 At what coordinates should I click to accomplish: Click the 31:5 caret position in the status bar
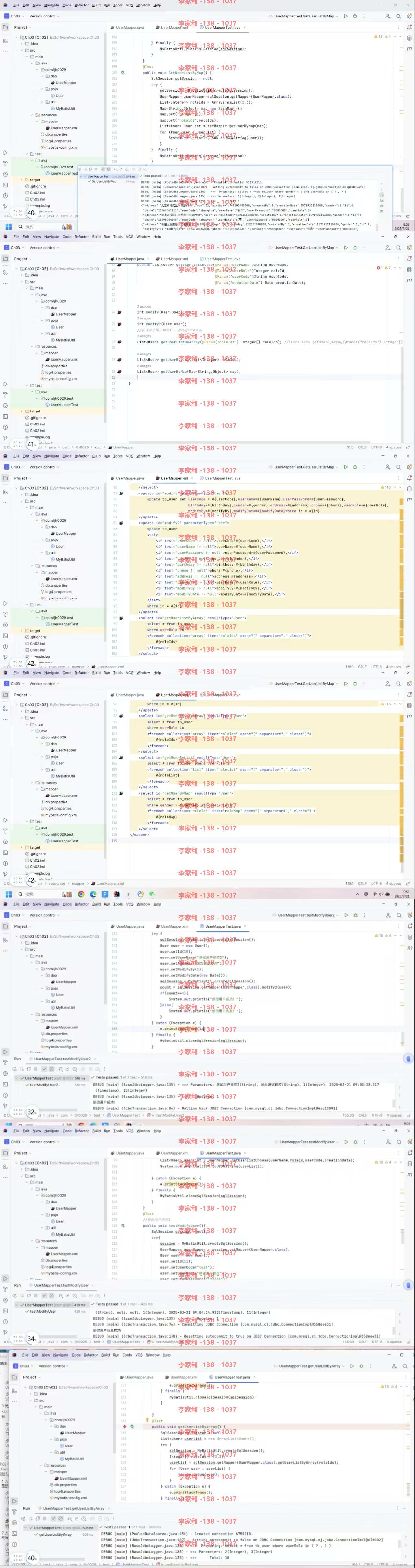350,447
